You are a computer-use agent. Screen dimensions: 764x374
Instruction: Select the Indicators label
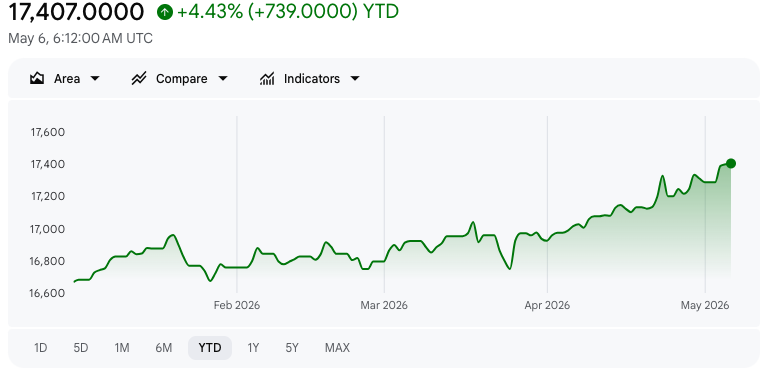(312, 79)
